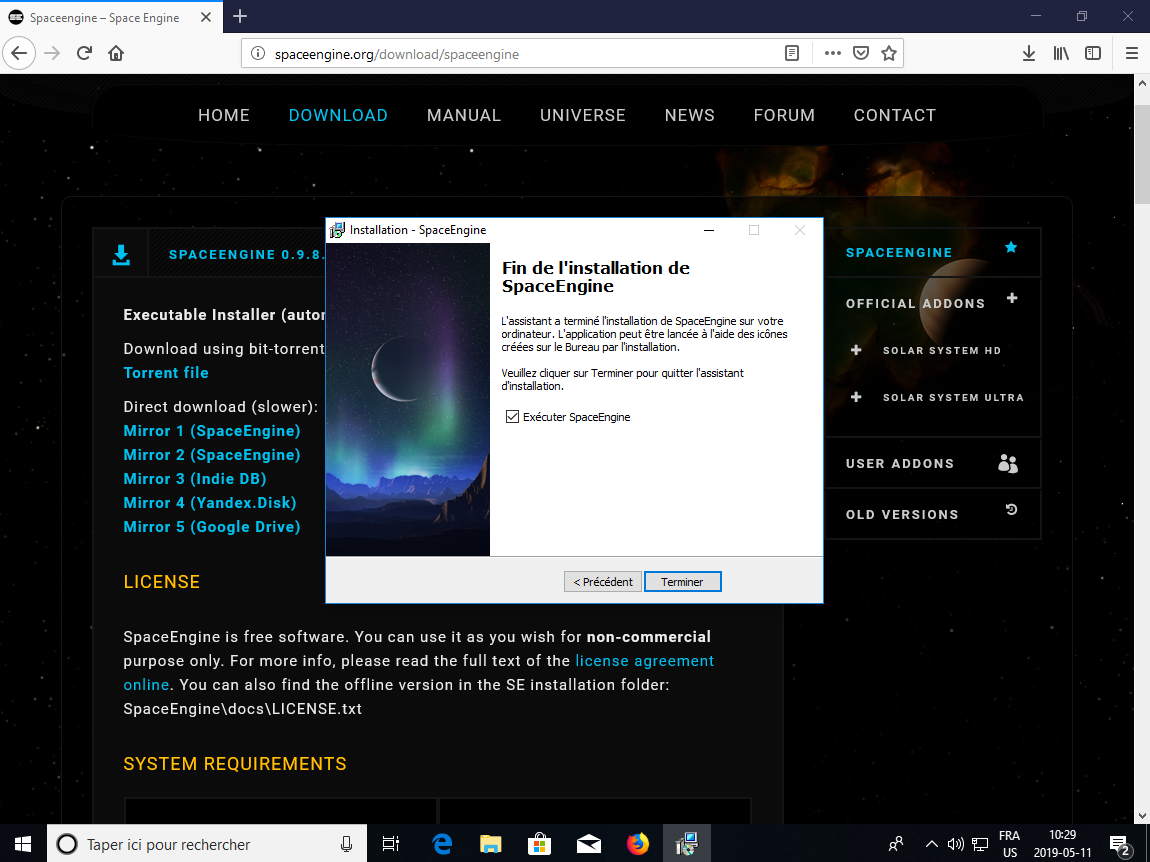Viewport: 1150px width, 862px height.
Task: Select SOLAR SYSTEM HD sidebar entry
Action: pyautogui.click(x=942, y=351)
